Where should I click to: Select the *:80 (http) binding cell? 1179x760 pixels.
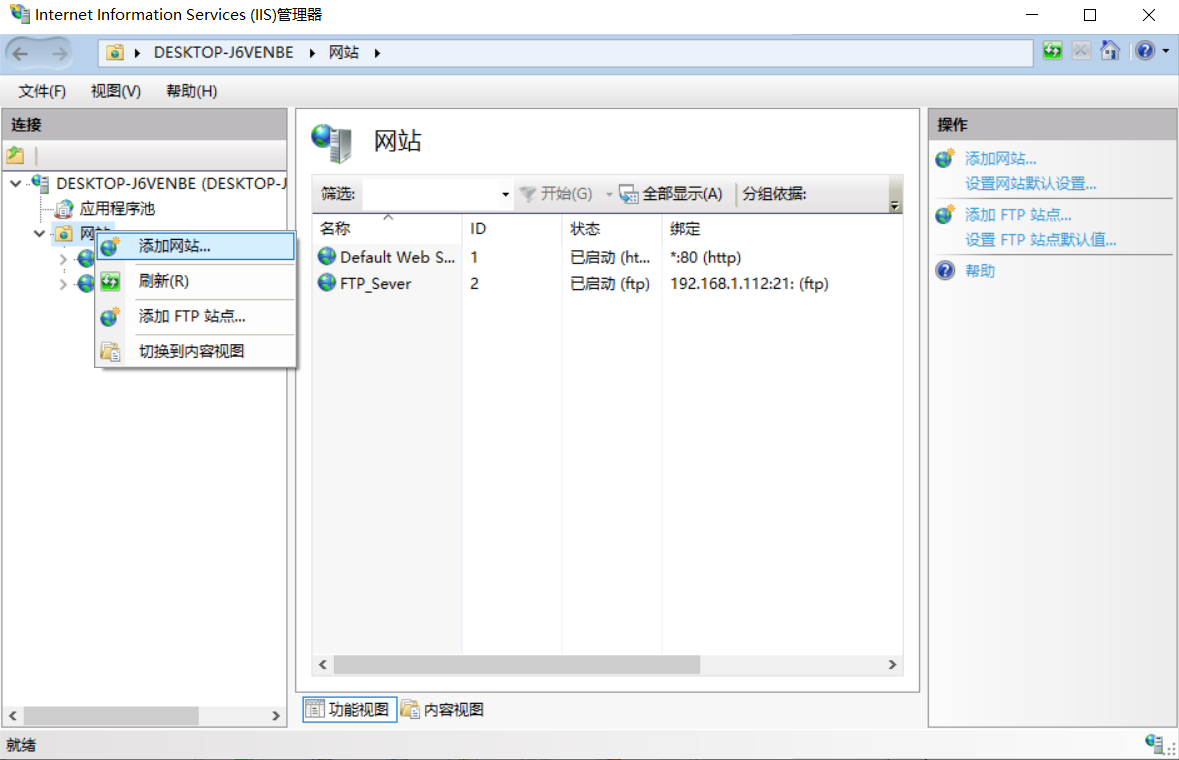(x=705, y=257)
